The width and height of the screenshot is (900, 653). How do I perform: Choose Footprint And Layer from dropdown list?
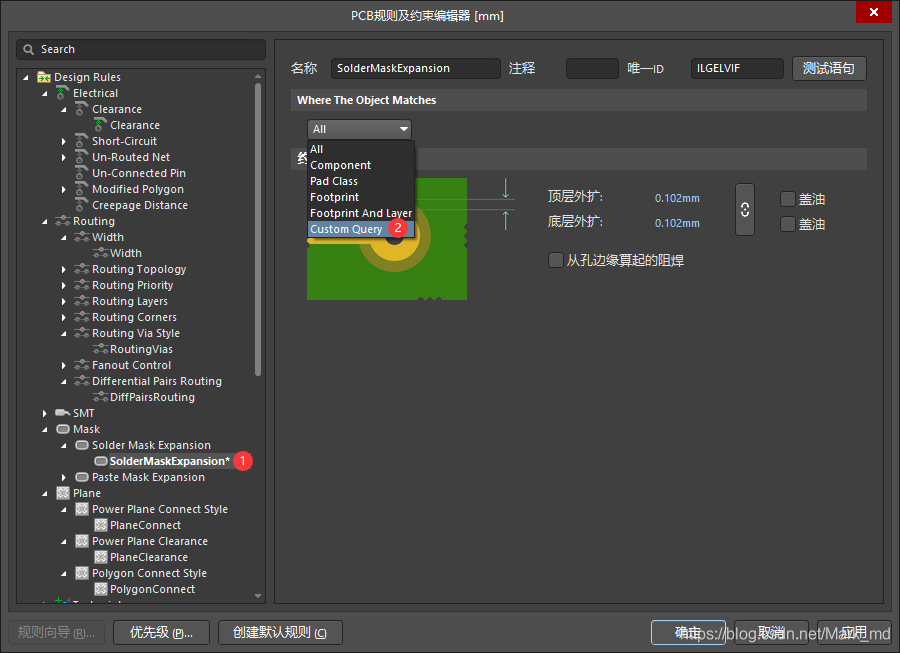click(x=360, y=213)
